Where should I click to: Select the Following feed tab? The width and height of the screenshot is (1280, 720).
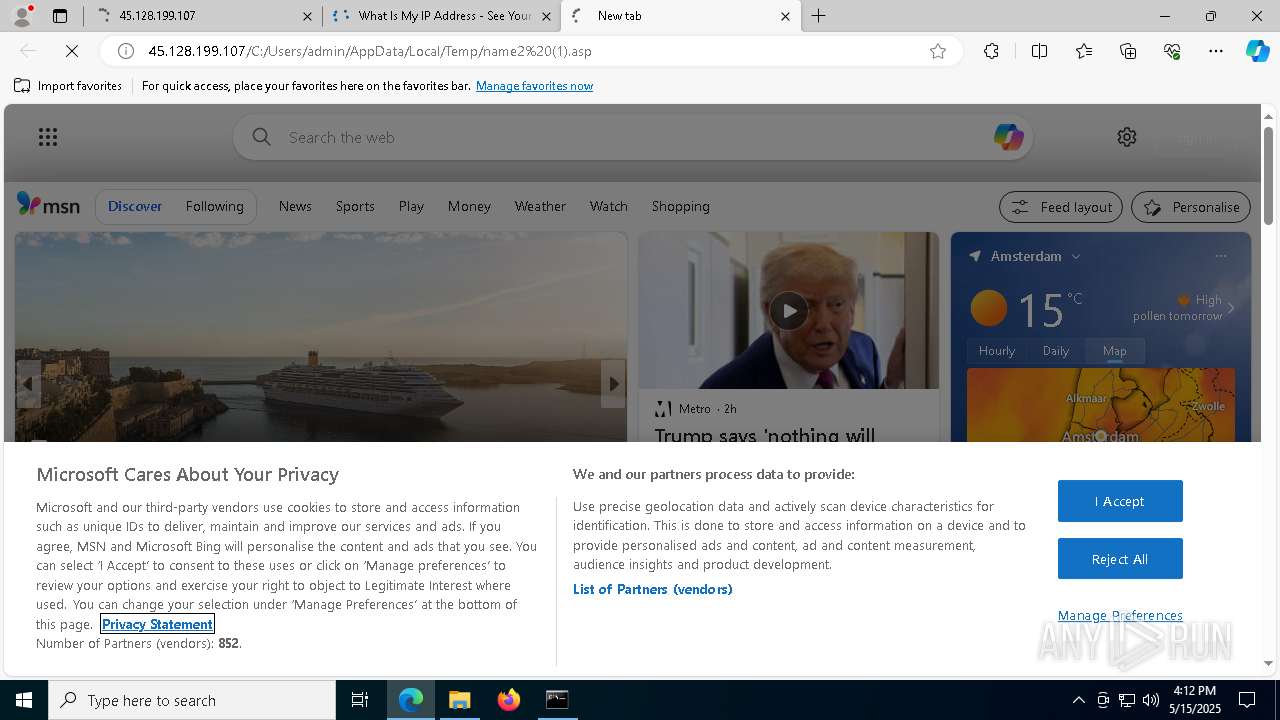214,206
